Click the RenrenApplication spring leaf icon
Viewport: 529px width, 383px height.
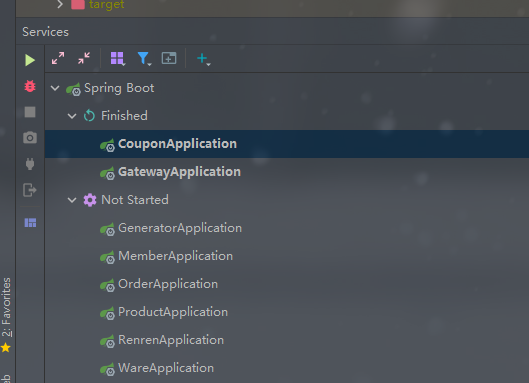tap(107, 341)
